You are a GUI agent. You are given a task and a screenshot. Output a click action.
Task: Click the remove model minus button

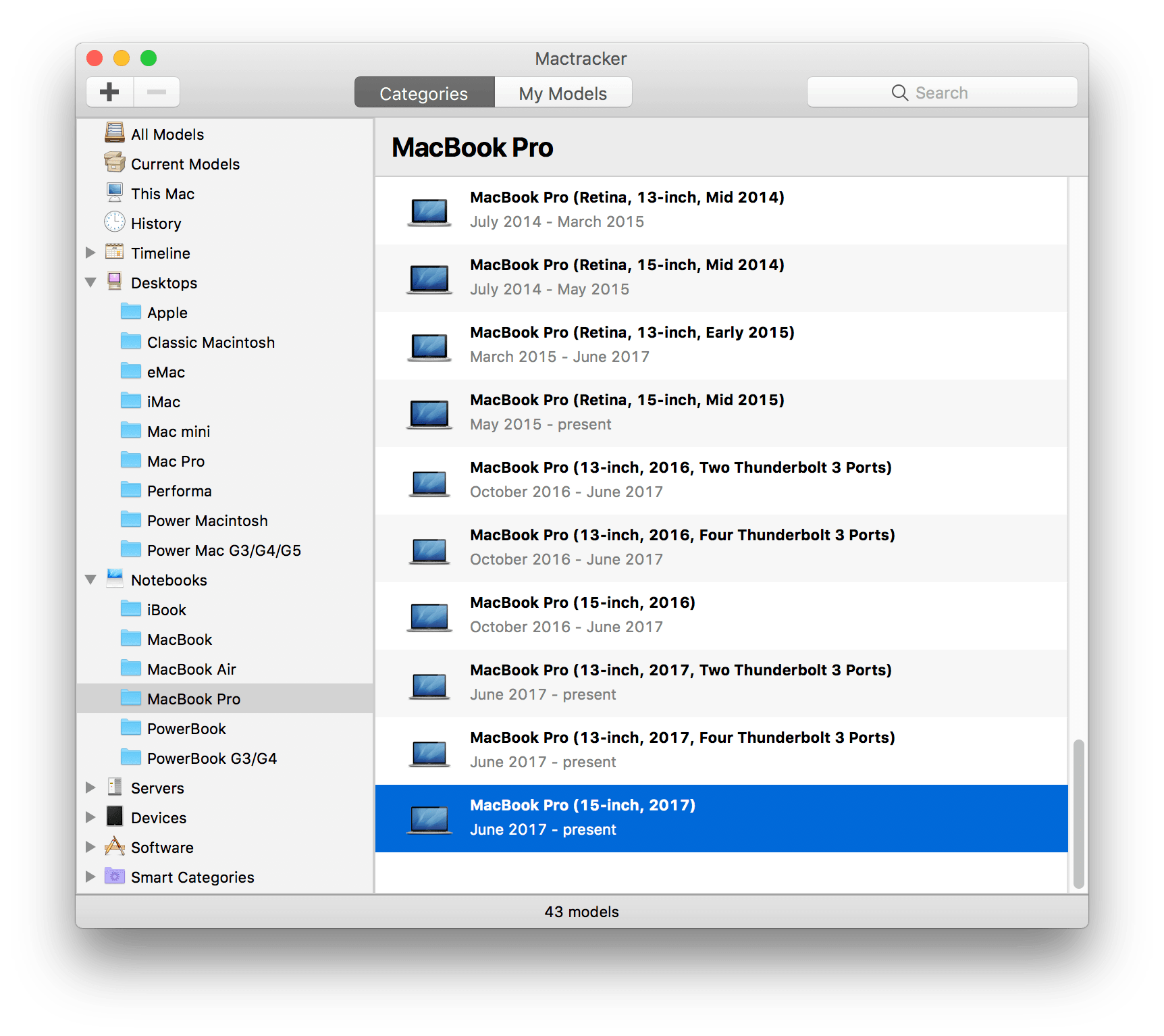156,92
